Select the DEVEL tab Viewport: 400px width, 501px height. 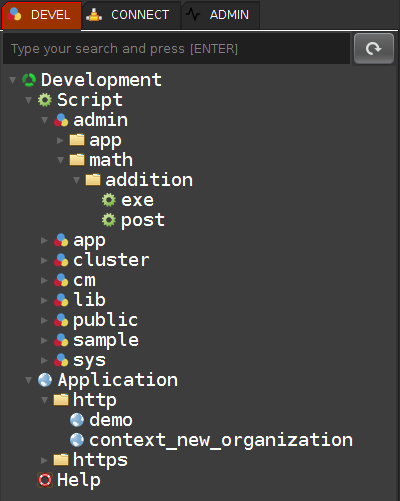pos(42,15)
